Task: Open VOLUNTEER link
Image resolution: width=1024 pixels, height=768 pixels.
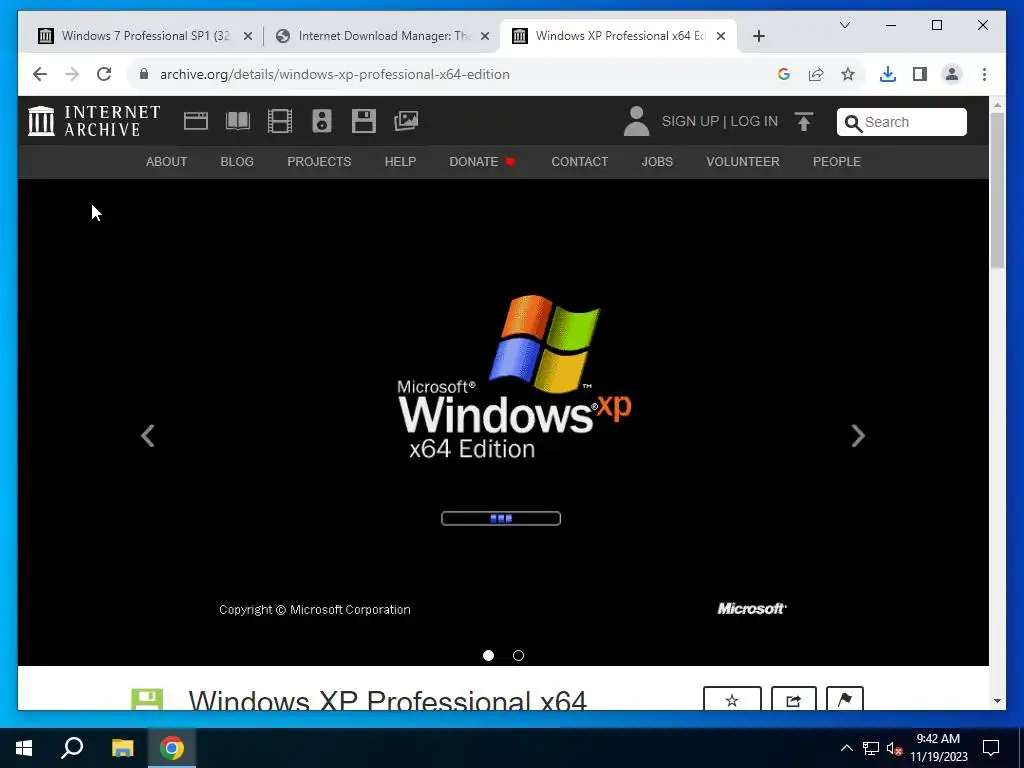Action: (x=743, y=162)
